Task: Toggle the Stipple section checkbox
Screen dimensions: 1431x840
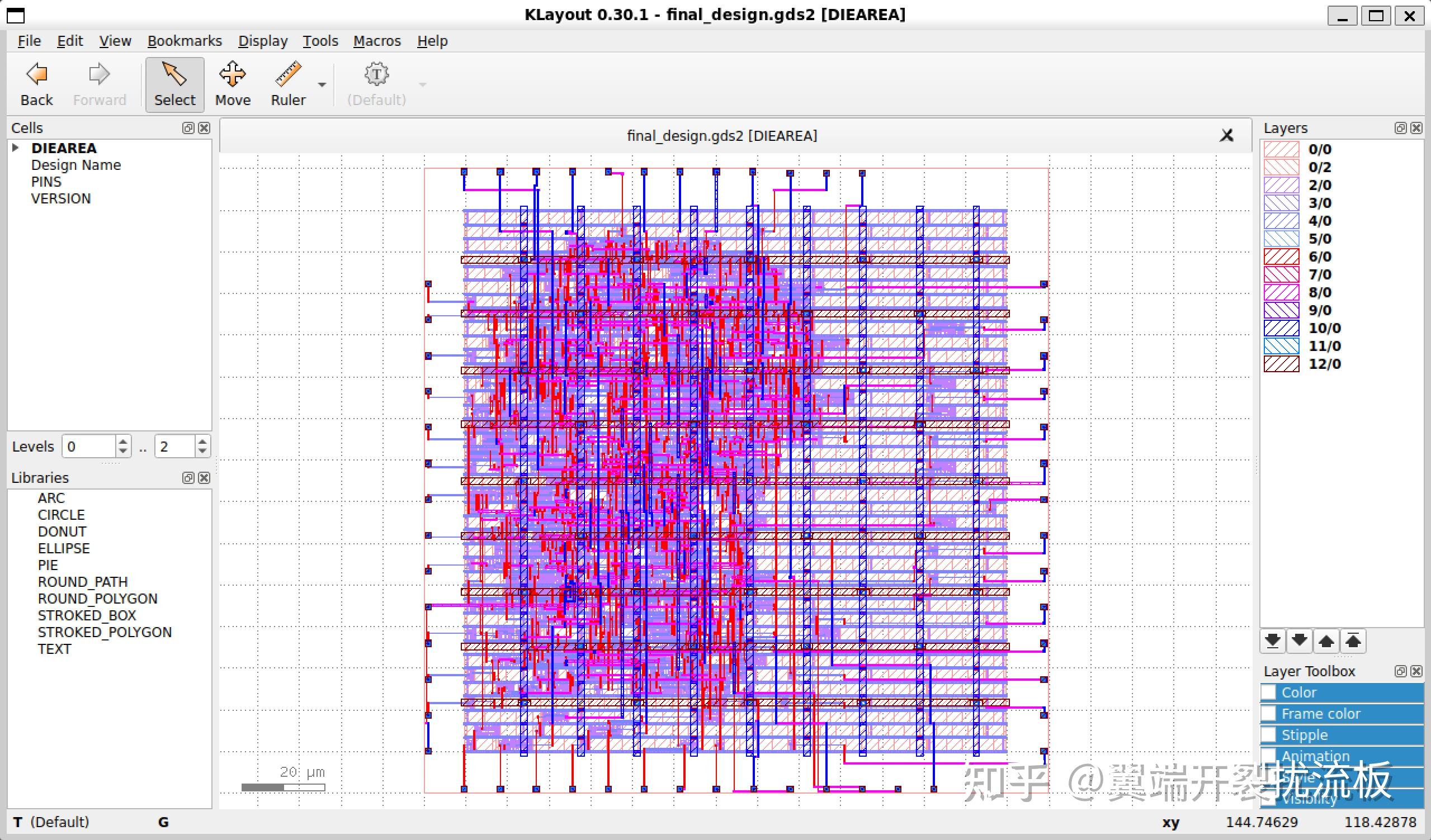Action: tap(1269, 735)
